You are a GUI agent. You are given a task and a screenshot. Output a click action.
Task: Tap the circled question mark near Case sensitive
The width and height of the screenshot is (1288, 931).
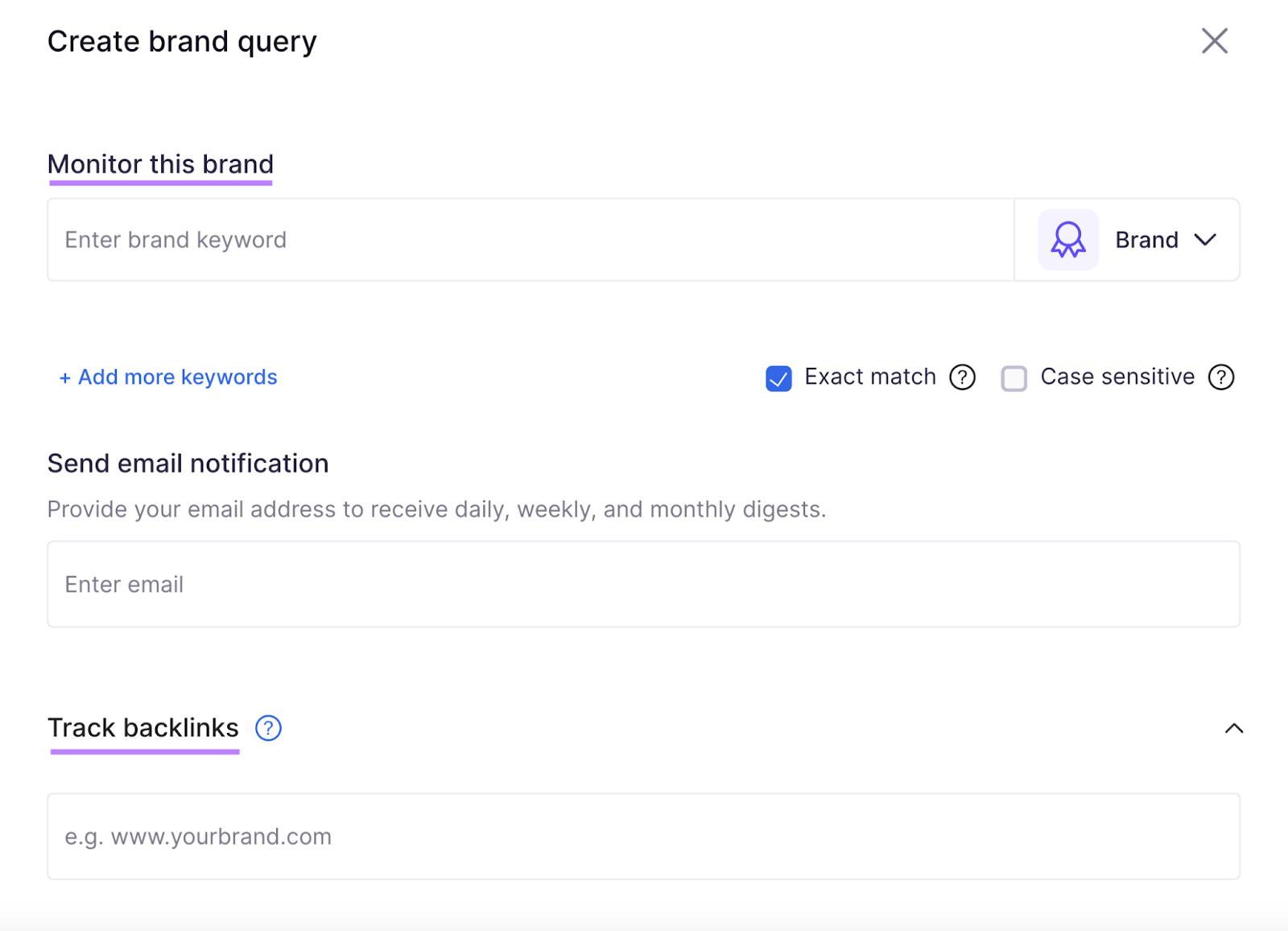(x=1220, y=377)
